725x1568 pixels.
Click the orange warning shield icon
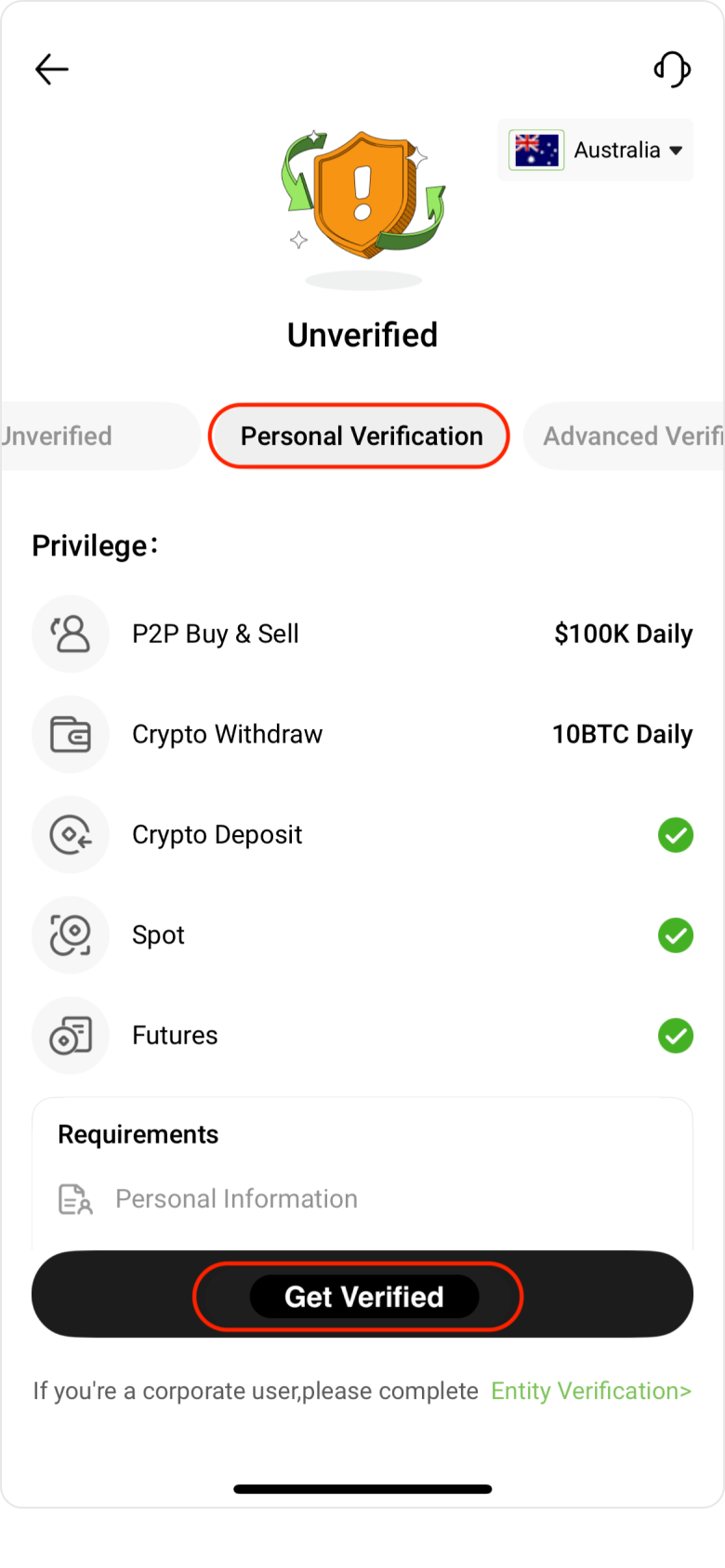pyautogui.click(x=363, y=193)
